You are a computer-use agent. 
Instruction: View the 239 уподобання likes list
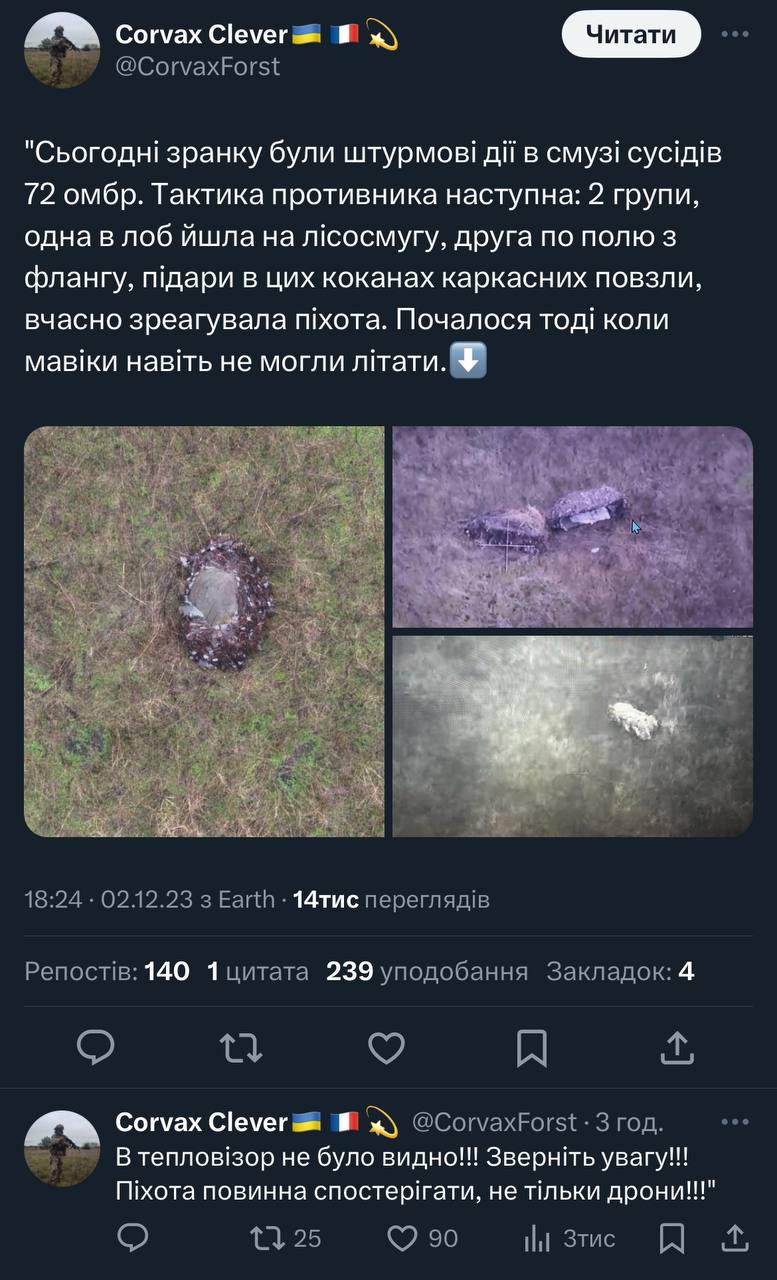pyautogui.click(x=427, y=971)
